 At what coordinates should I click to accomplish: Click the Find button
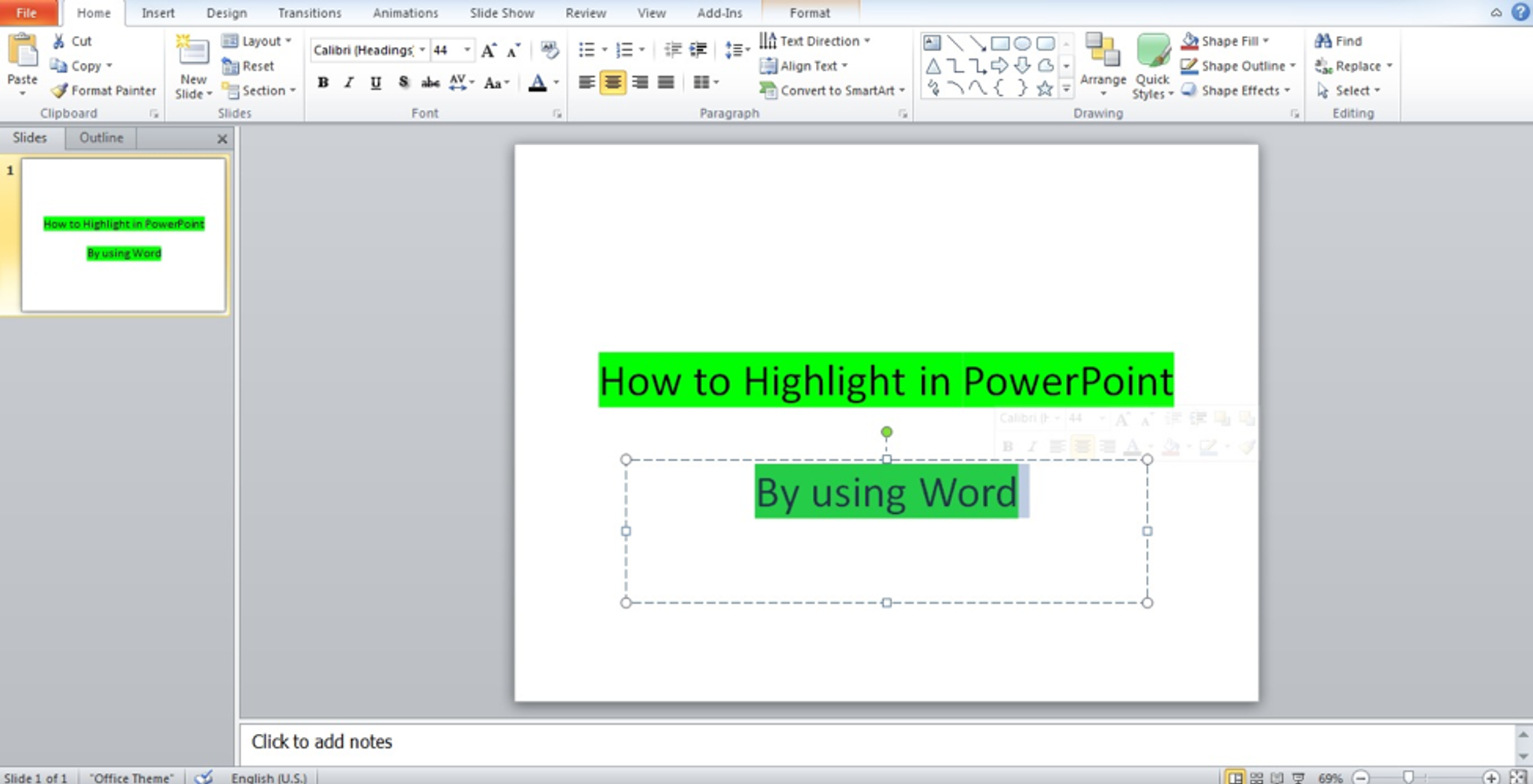(x=1339, y=41)
